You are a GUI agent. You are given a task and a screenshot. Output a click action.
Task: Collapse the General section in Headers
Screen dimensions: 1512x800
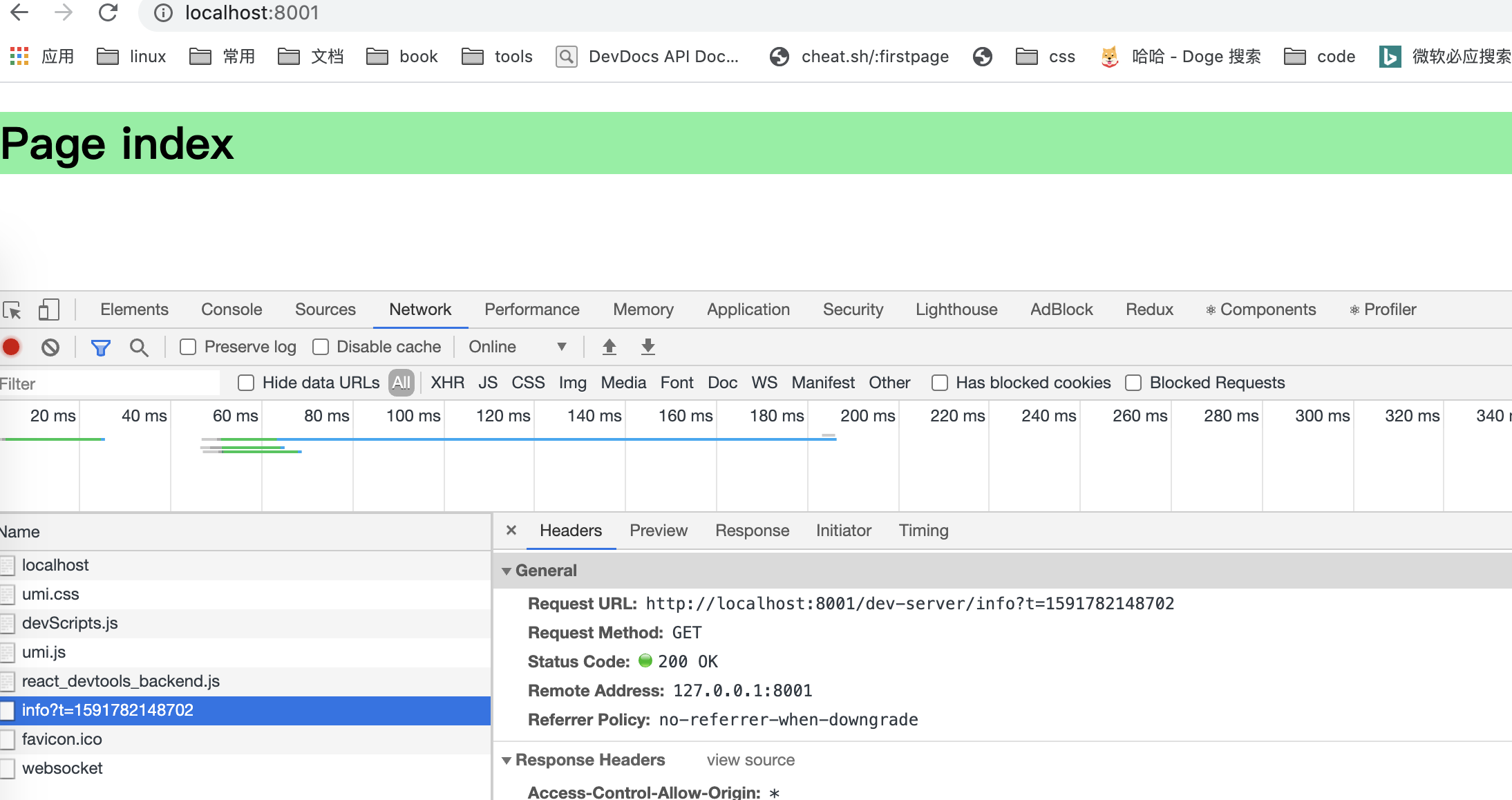[x=507, y=571]
